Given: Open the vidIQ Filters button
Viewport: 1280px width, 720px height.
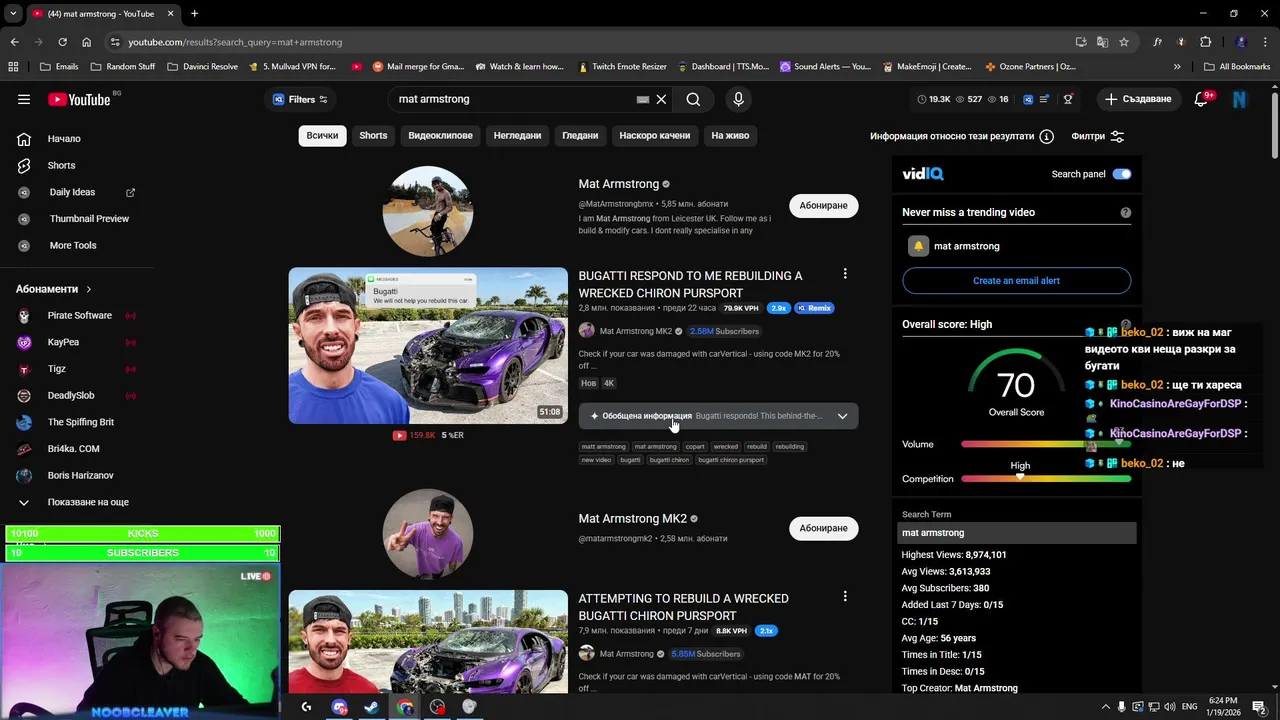Looking at the screenshot, I should click(x=300, y=99).
